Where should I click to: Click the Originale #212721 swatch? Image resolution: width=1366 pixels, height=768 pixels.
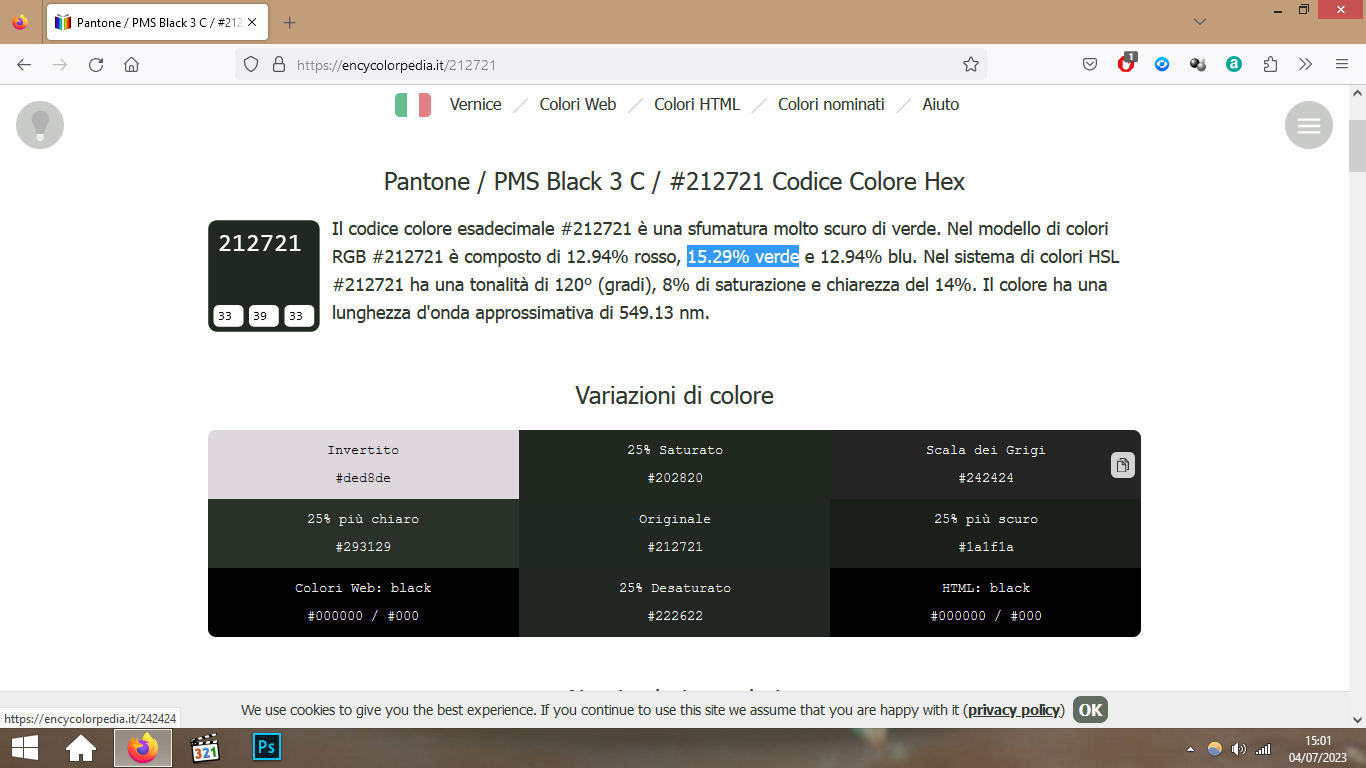(675, 533)
